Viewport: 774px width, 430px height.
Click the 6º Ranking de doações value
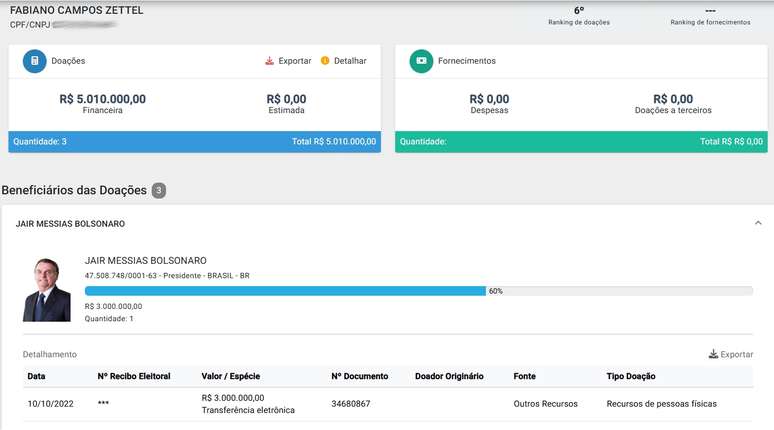tap(579, 10)
